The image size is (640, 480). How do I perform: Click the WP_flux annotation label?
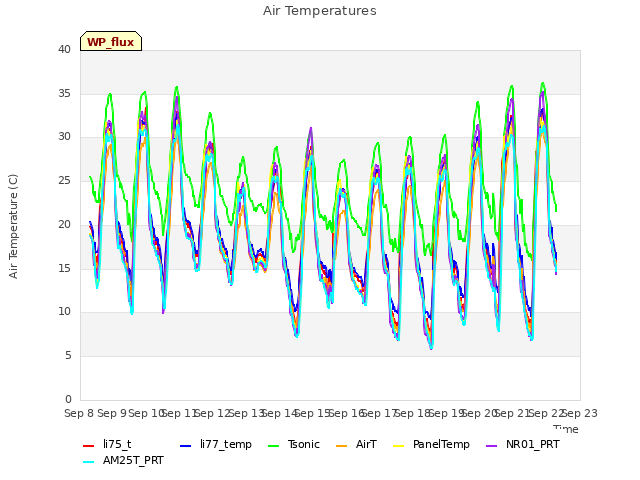pyautogui.click(x=111, y=42)
